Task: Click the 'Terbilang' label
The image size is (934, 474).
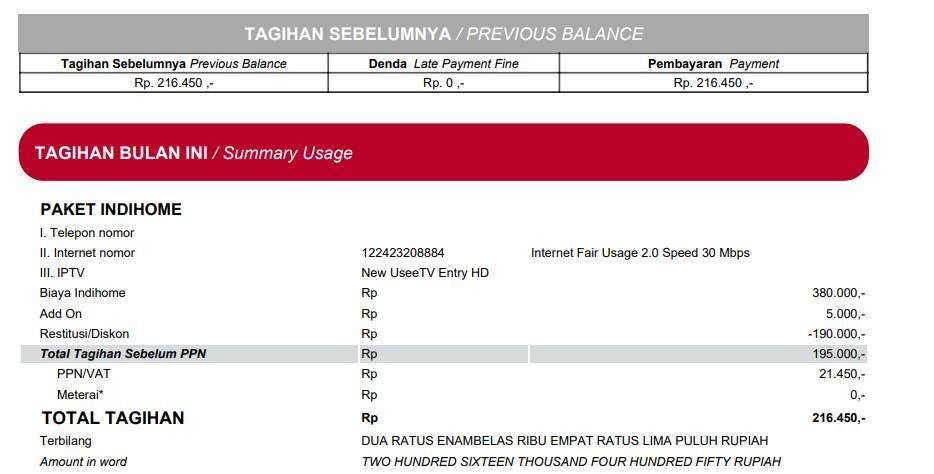Action: (x=66, y=441)
